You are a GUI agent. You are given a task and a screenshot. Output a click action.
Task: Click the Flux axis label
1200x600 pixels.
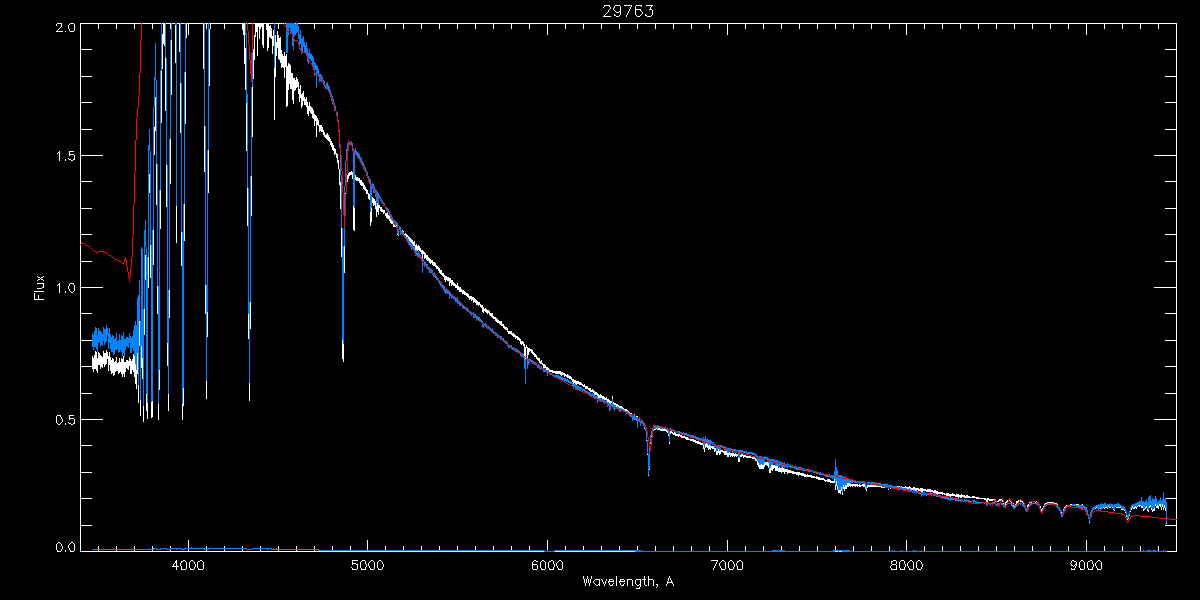coord(40,288)
